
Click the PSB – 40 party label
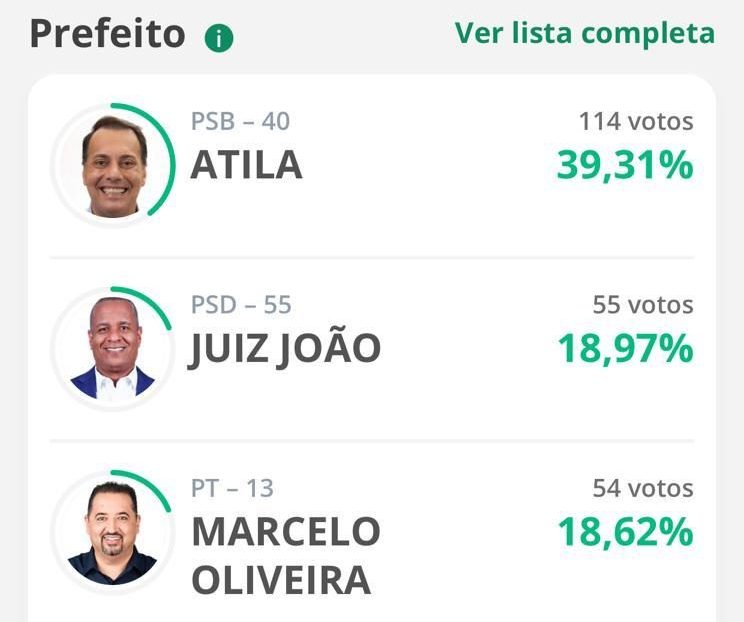(240, 122)
